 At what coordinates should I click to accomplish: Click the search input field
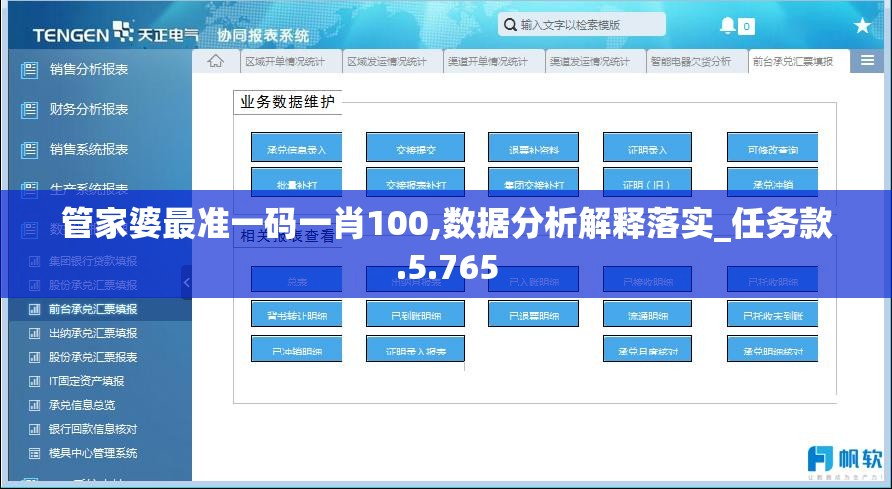point(581,24)
